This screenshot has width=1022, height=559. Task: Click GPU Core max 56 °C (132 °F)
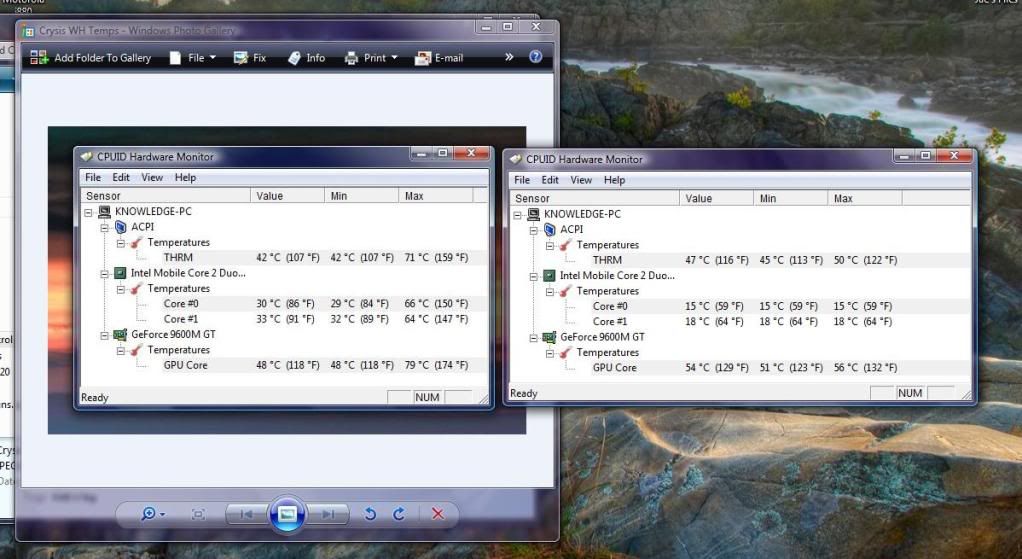(x=865, y=367)
